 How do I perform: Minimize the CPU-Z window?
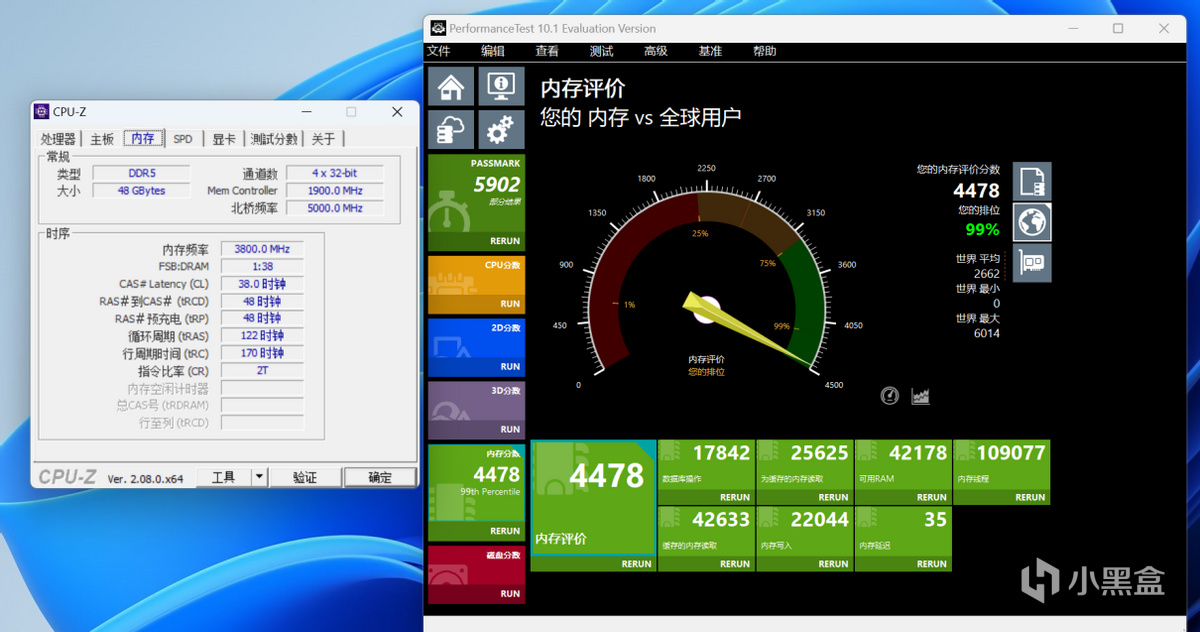304,112
